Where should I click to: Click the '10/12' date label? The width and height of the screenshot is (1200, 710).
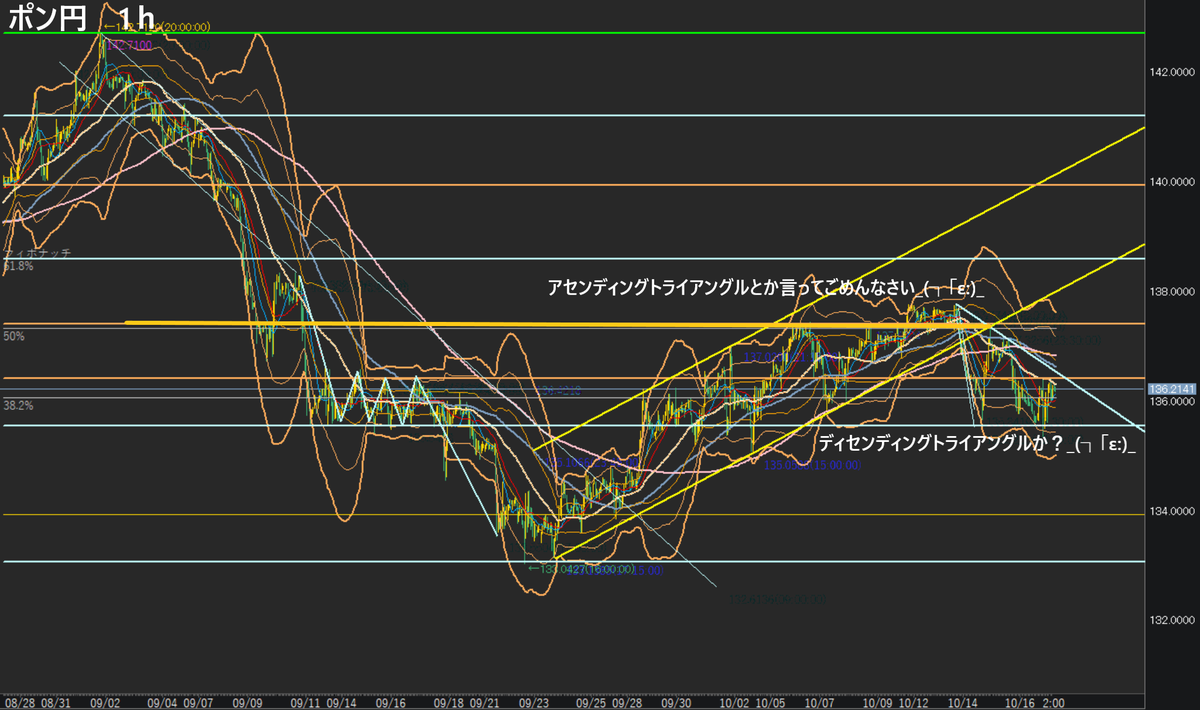(913, 703)
